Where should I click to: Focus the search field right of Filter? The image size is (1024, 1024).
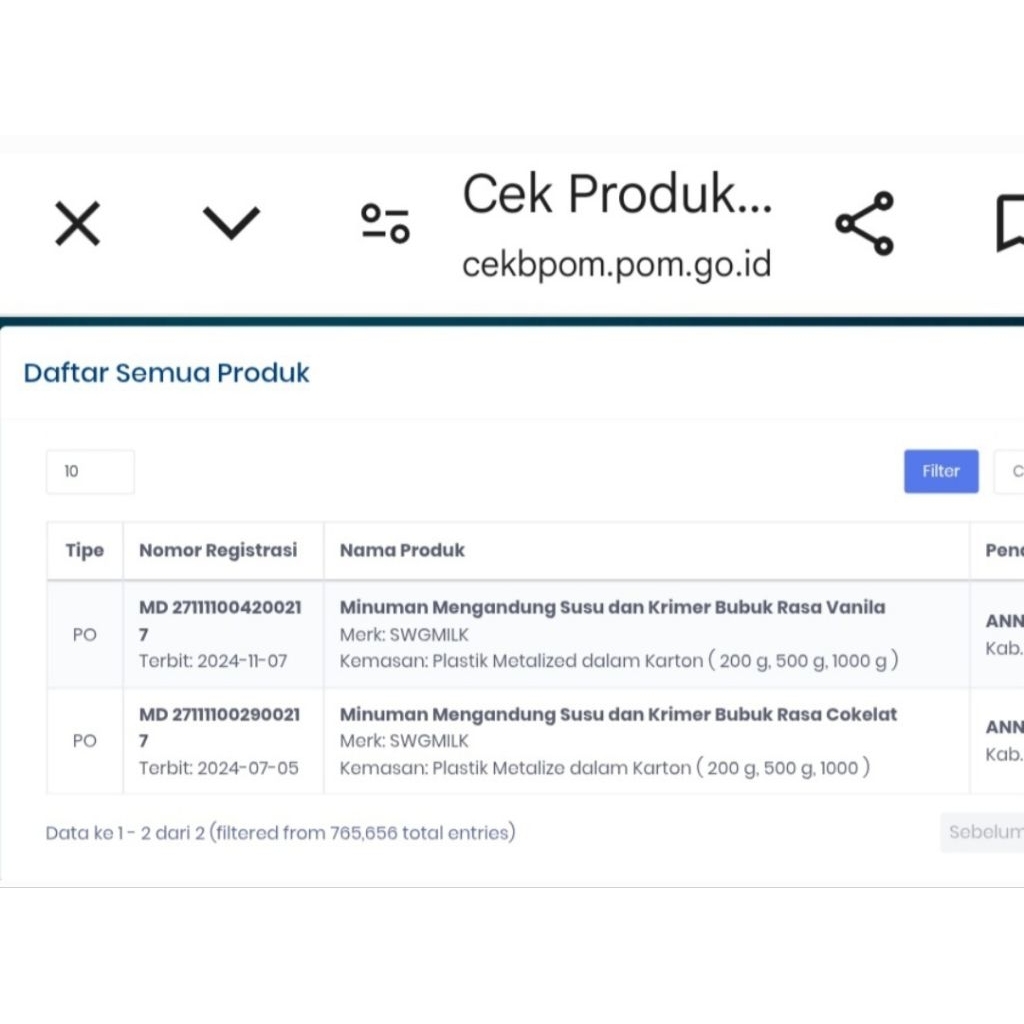(x=1008, y=471)
